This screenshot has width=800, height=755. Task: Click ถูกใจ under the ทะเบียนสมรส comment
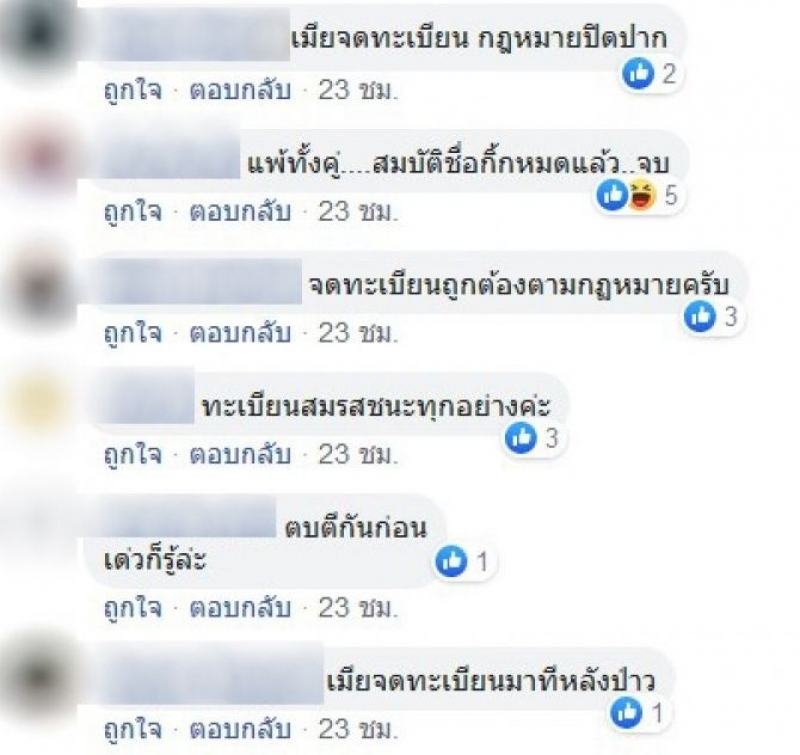[133, 455]
